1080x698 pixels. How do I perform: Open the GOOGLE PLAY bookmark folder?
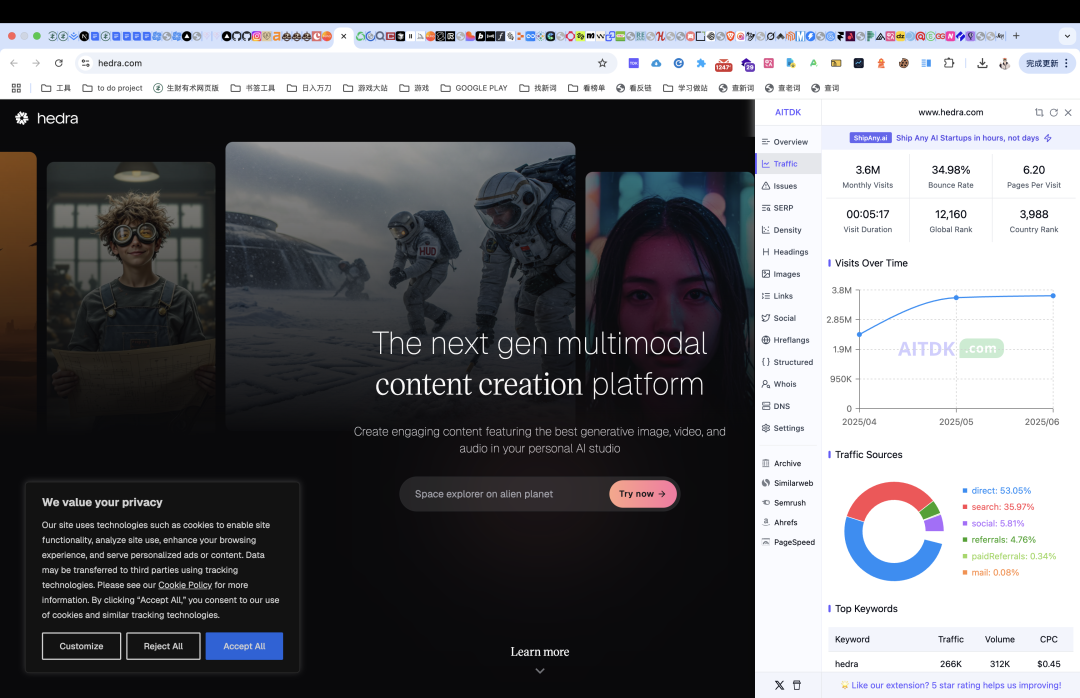click(x=474, y=88)
